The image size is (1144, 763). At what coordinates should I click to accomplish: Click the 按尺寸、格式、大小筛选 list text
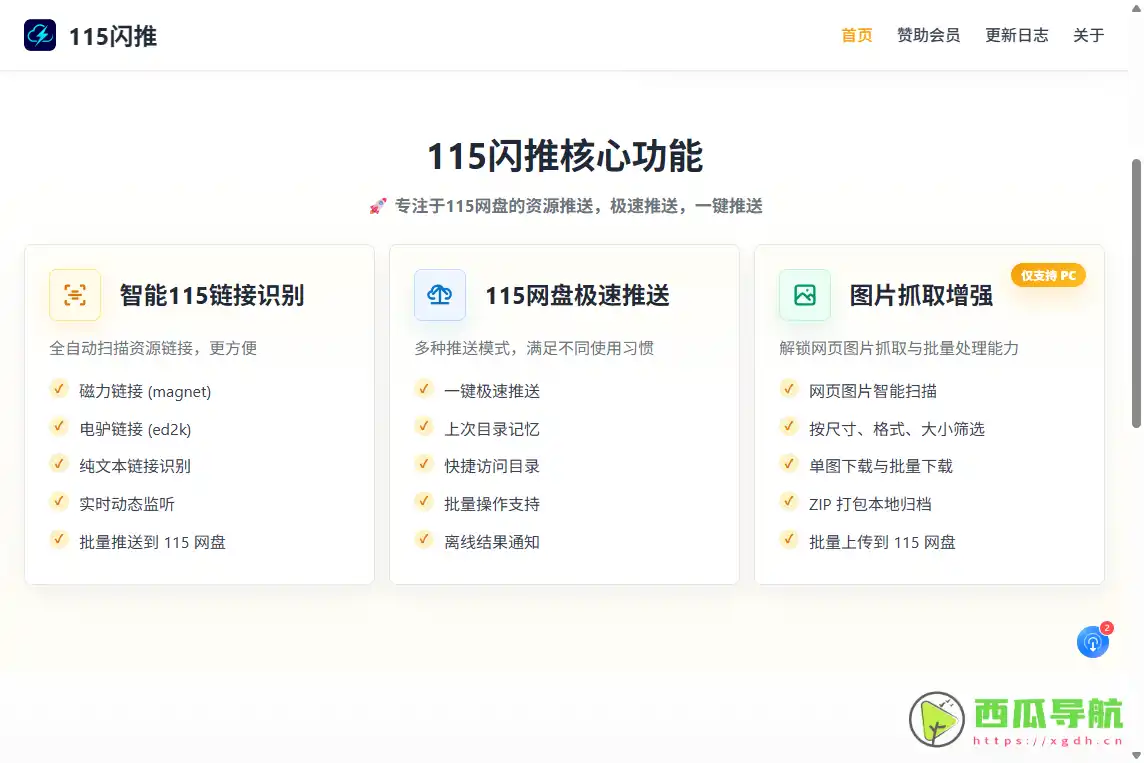point(897,429)
